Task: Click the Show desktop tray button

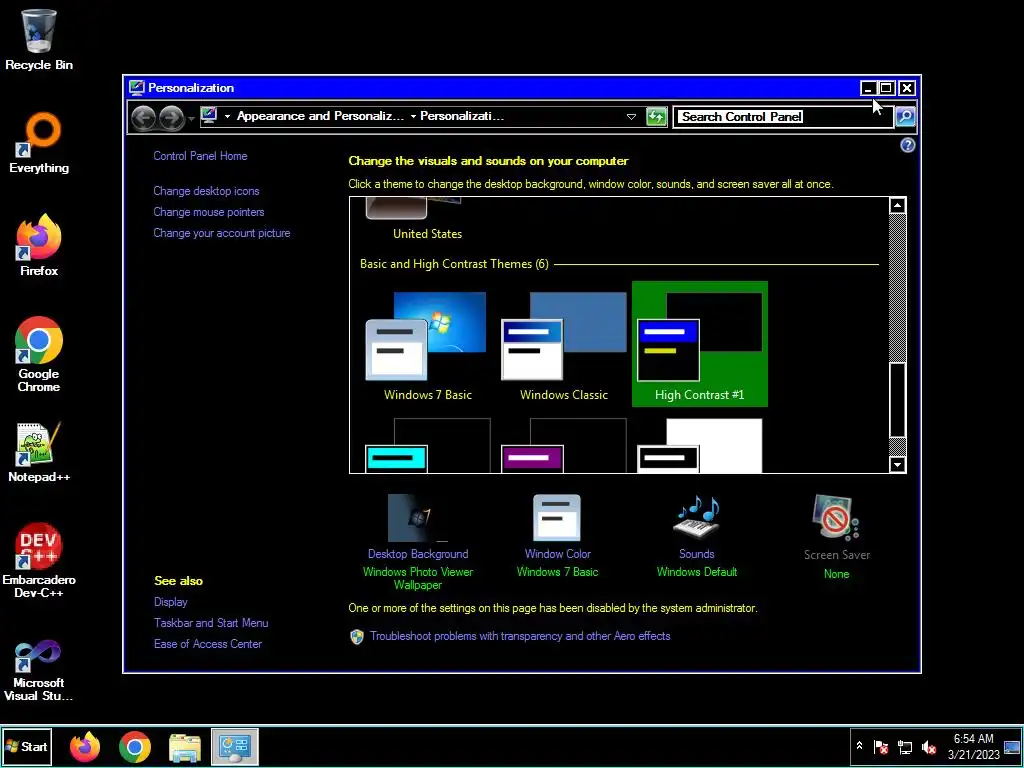Action: coord(1012,746)
